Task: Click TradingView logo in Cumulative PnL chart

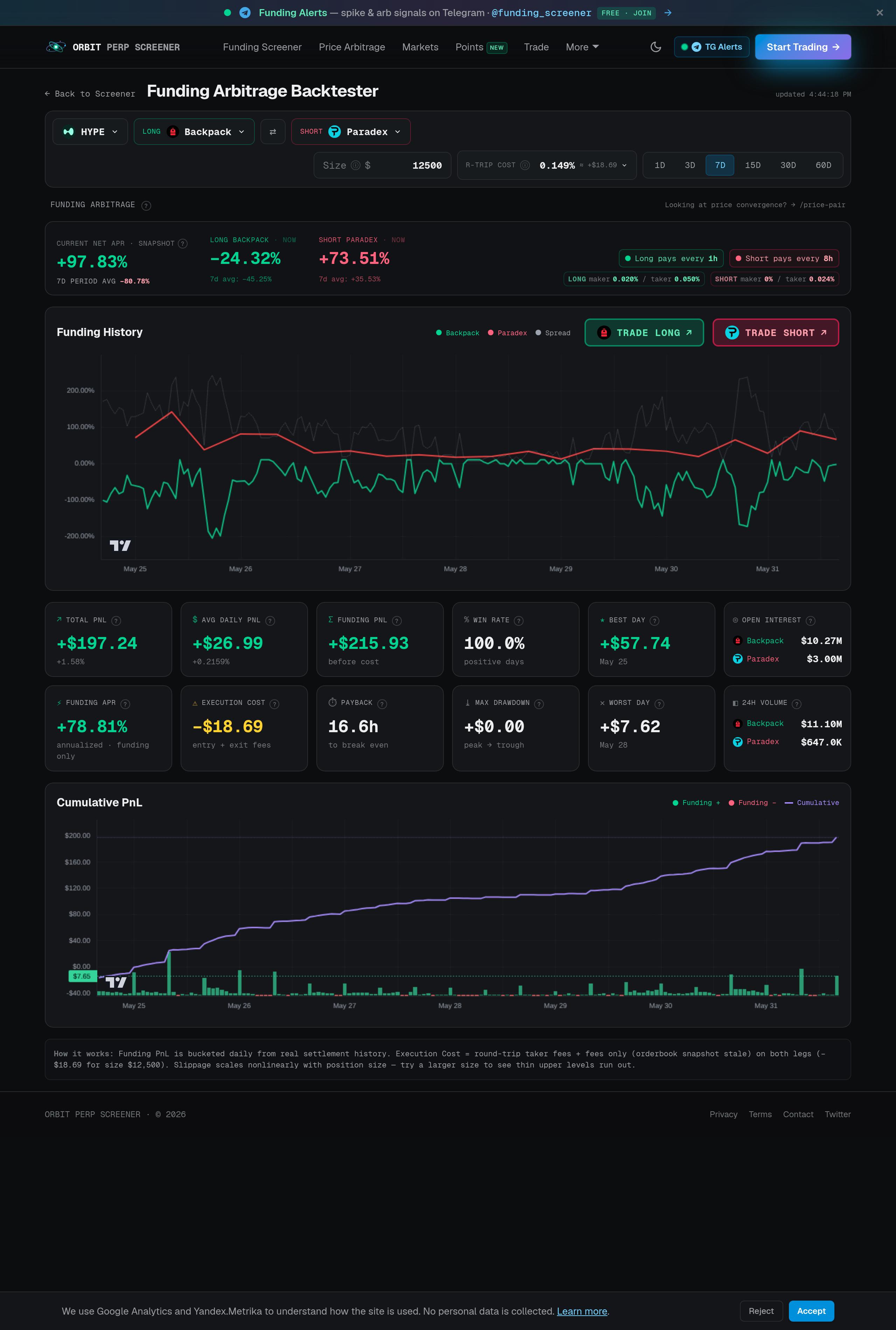Action: coord(116,982)
